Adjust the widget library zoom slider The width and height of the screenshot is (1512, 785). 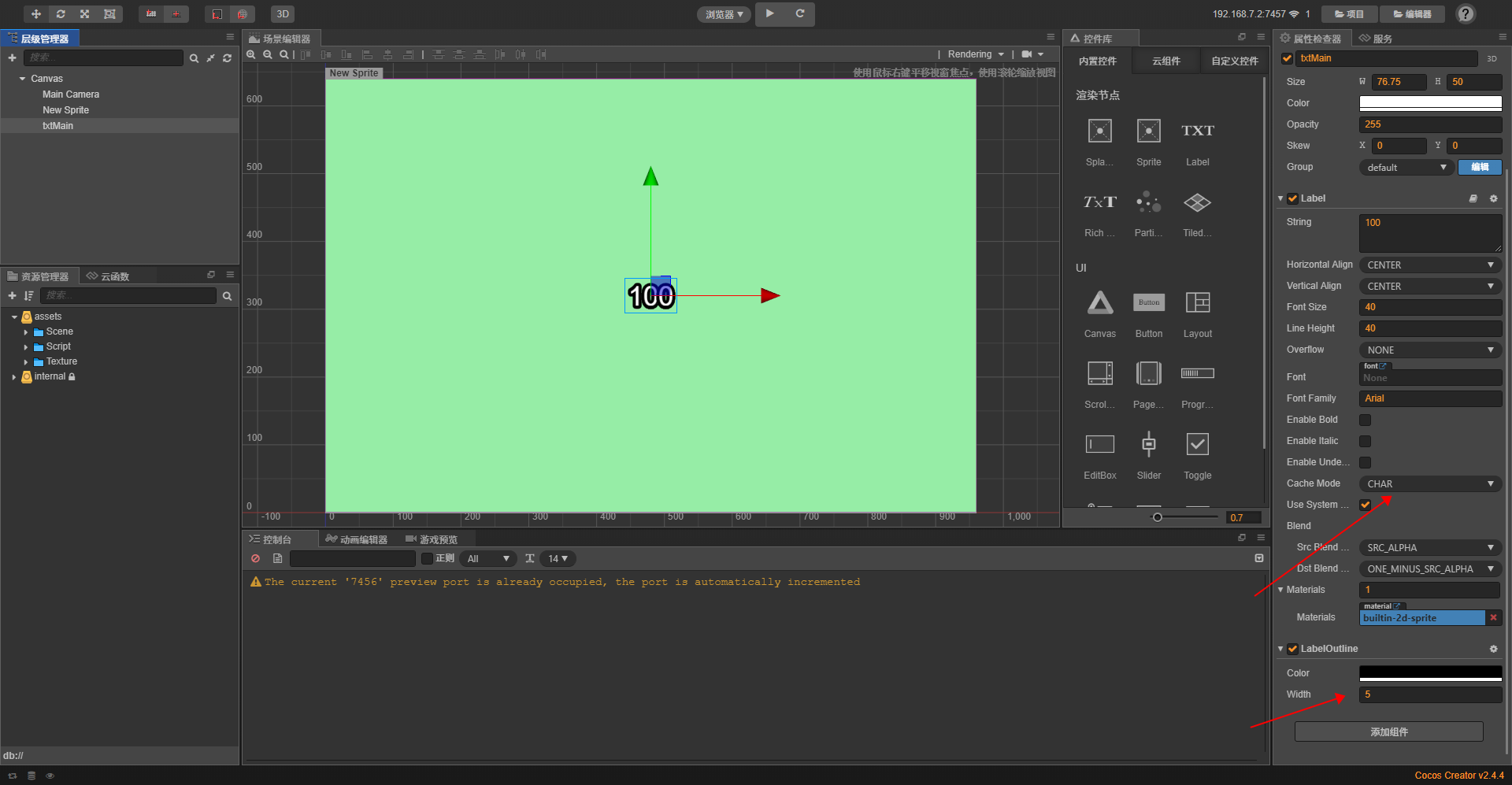point(1158,517)
